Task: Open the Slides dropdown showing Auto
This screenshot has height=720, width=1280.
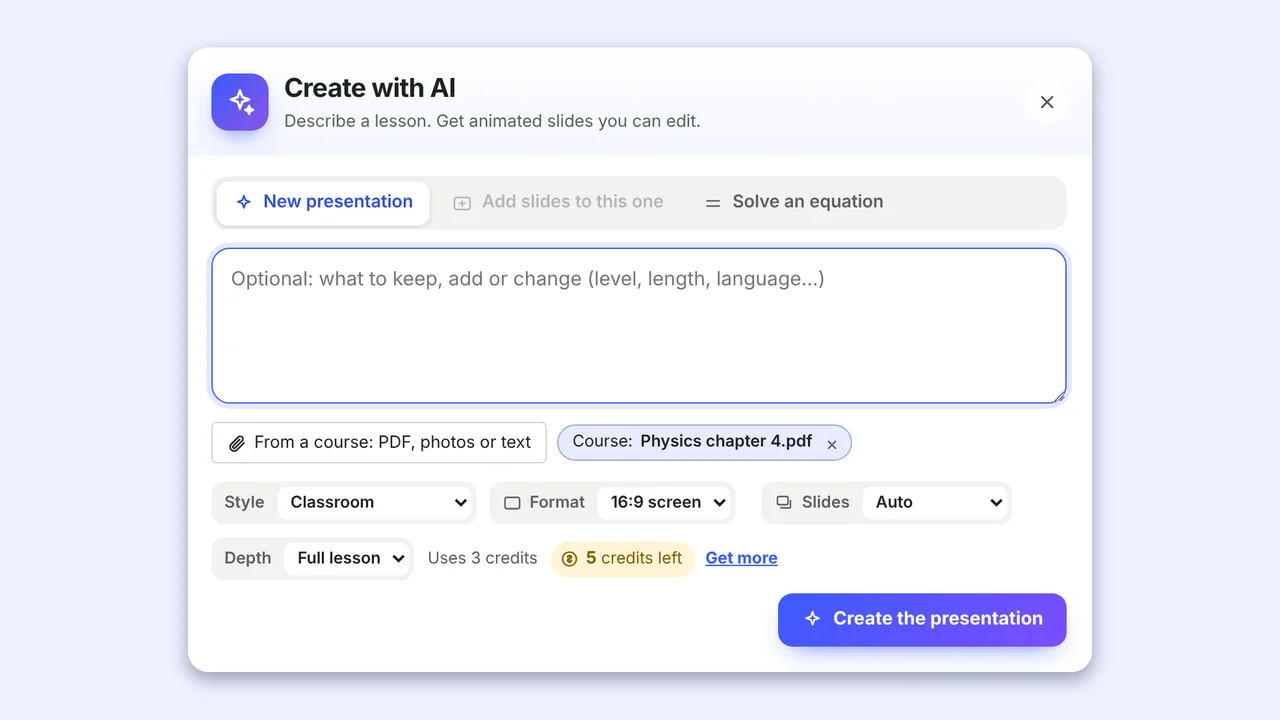Action: [937, 503]
